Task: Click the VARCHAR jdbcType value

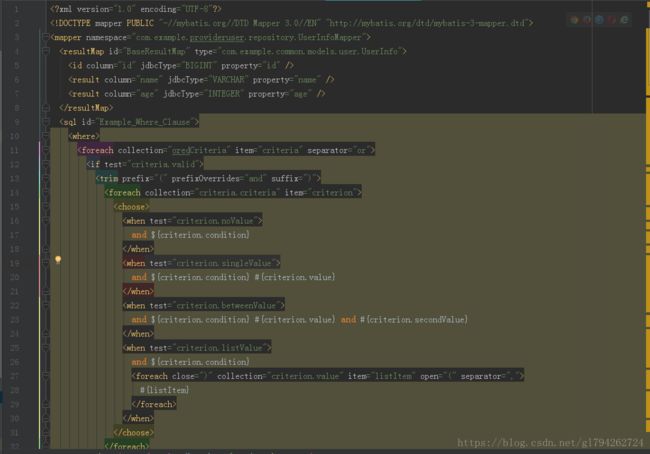Action: click(228, 80)
